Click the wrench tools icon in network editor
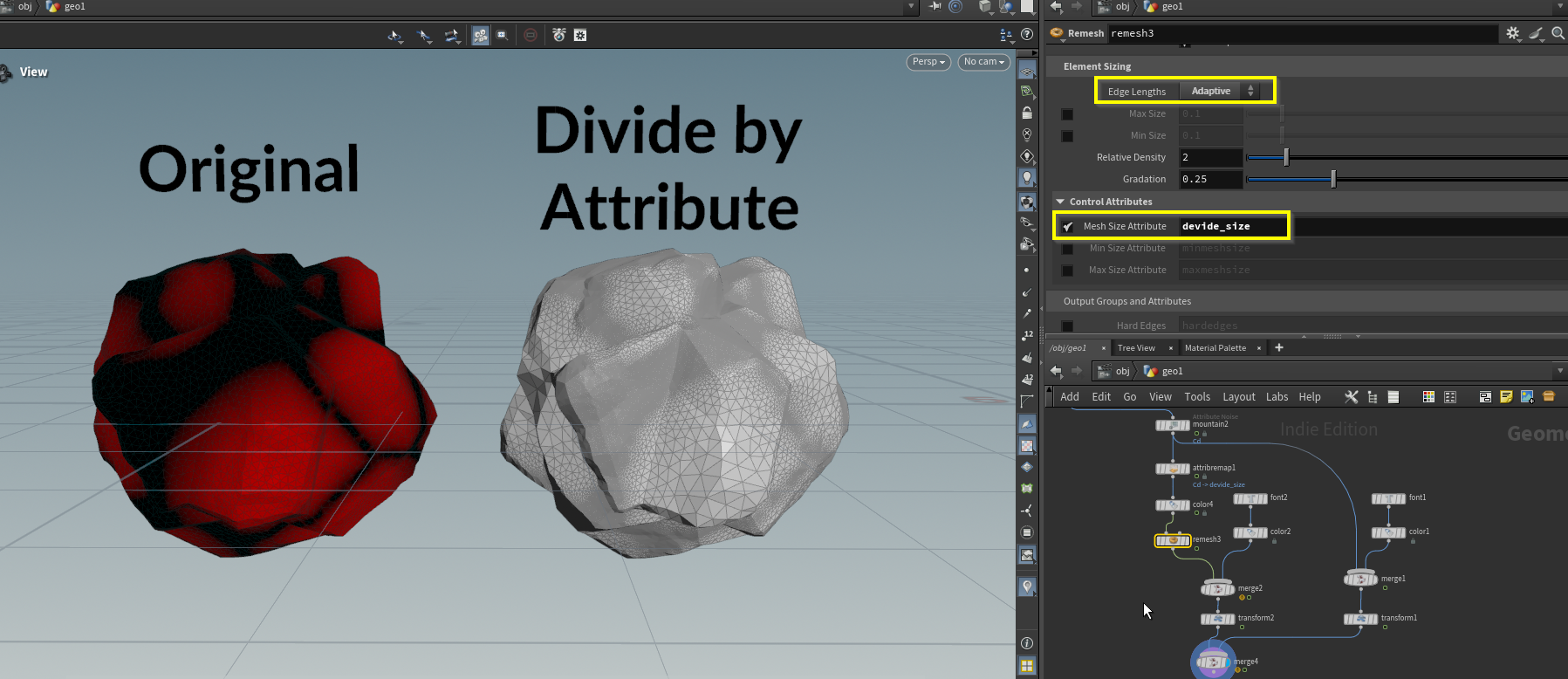The height and width of the screenshot is (679, 1568). (x=1352, y=397)
